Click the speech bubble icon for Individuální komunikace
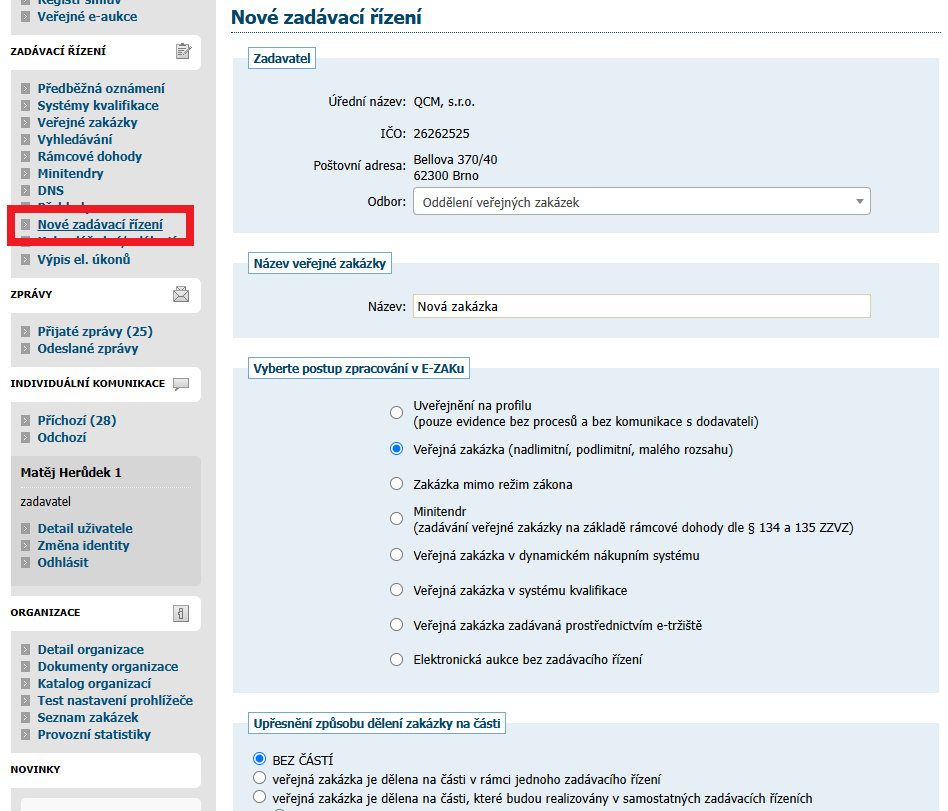 pyautogui.click(x=181, y=384)
